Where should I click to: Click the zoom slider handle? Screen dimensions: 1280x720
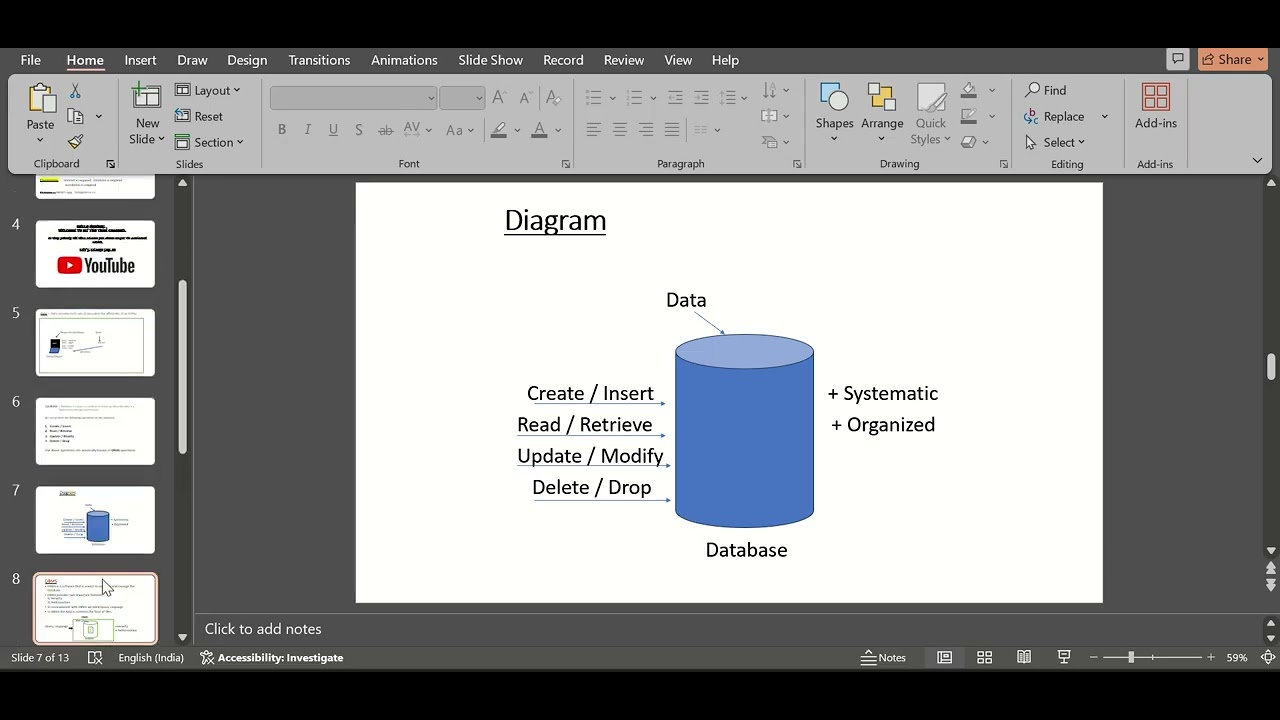(1131, 657)
